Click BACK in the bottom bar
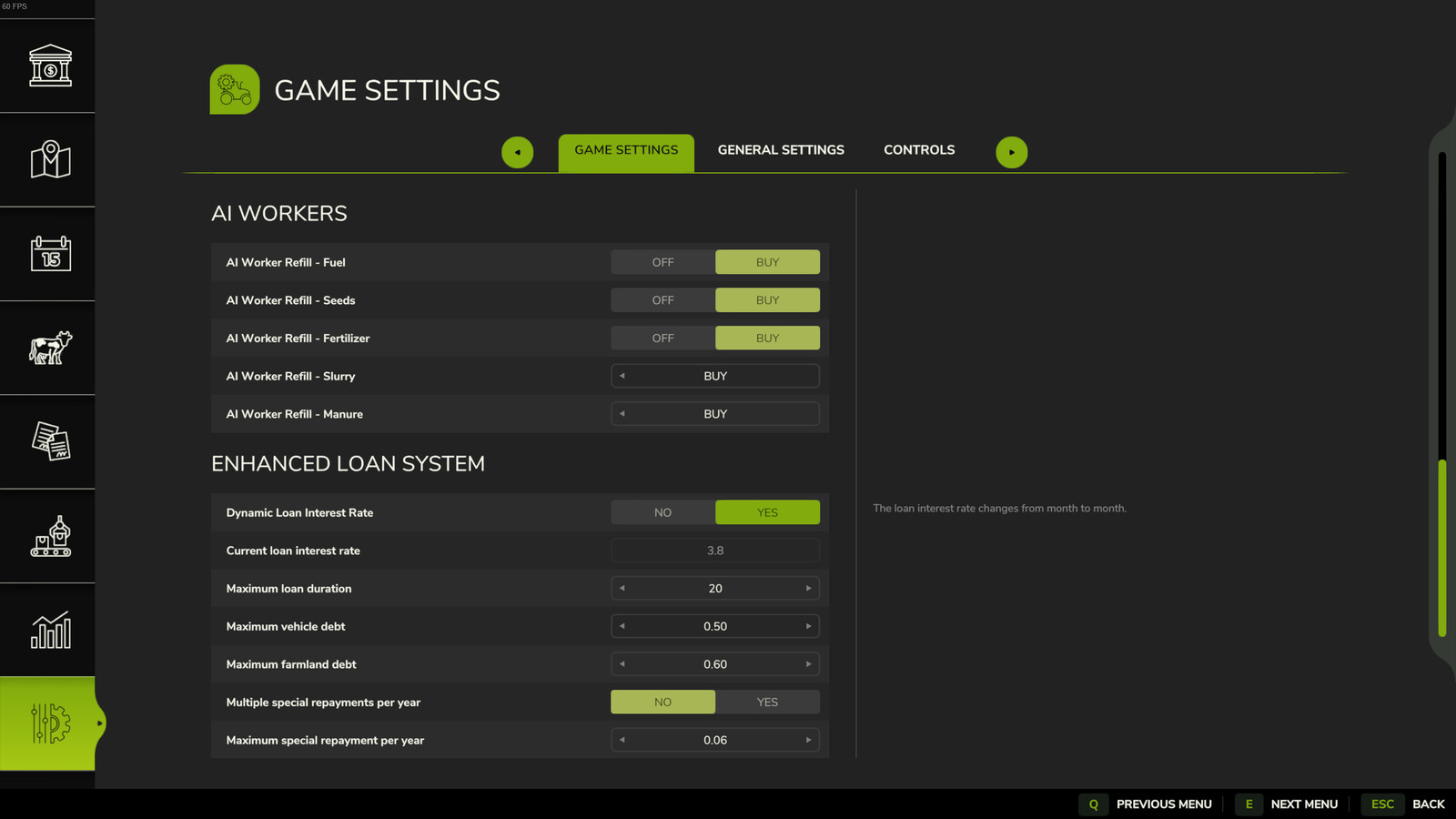Screen dimensions: 1456x819 pyautogui.click(x=1429, y=804)
